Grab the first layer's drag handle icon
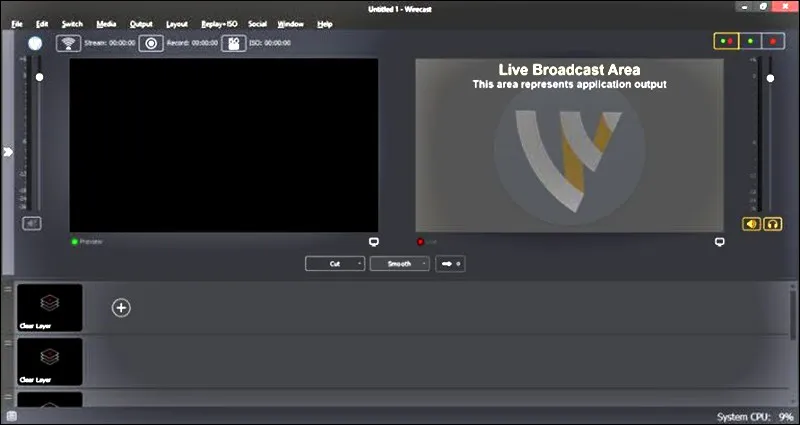800x425 pixels. [x=8, y=289]
